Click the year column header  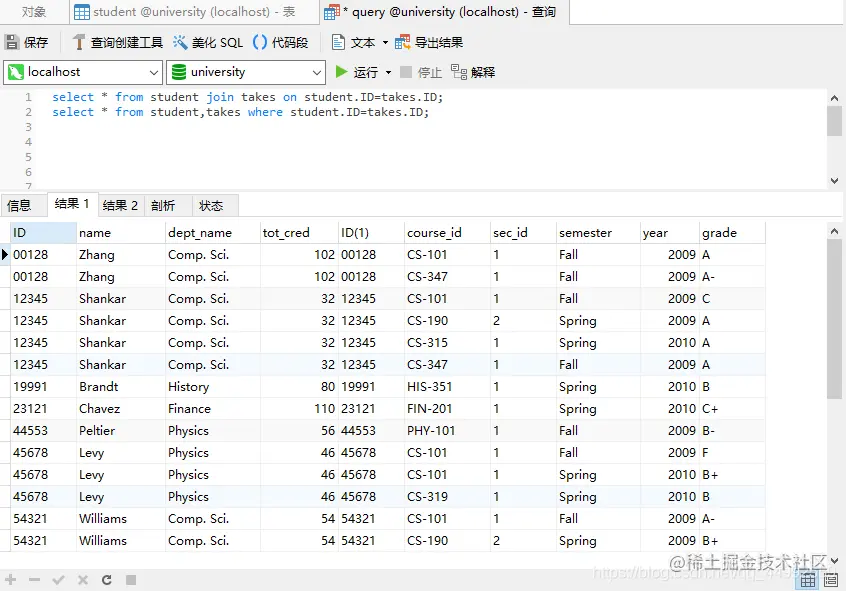pyautogui.click(x=670, y=233)
